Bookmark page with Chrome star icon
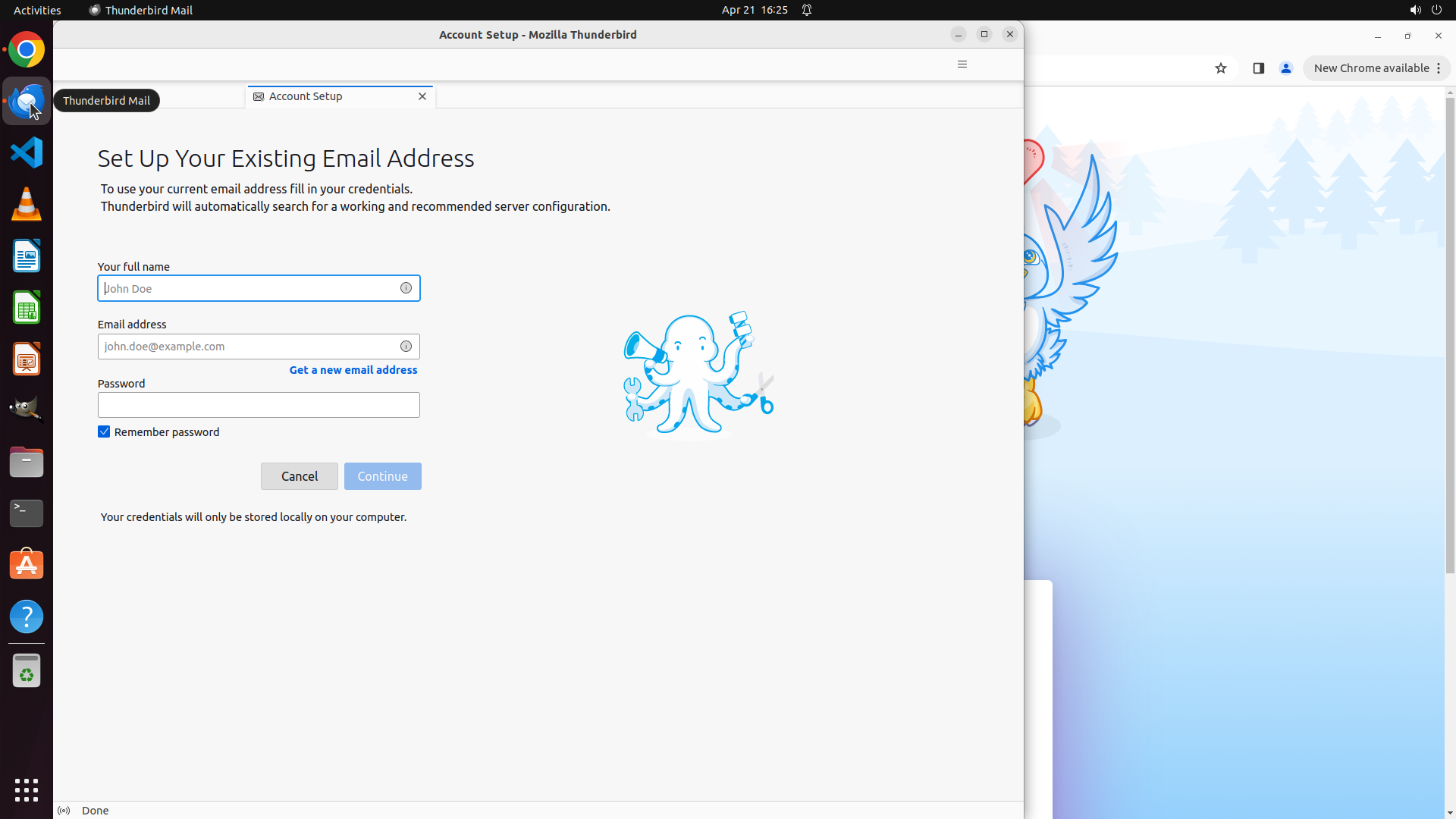The image size is (1456, 819). [1221, 68]
